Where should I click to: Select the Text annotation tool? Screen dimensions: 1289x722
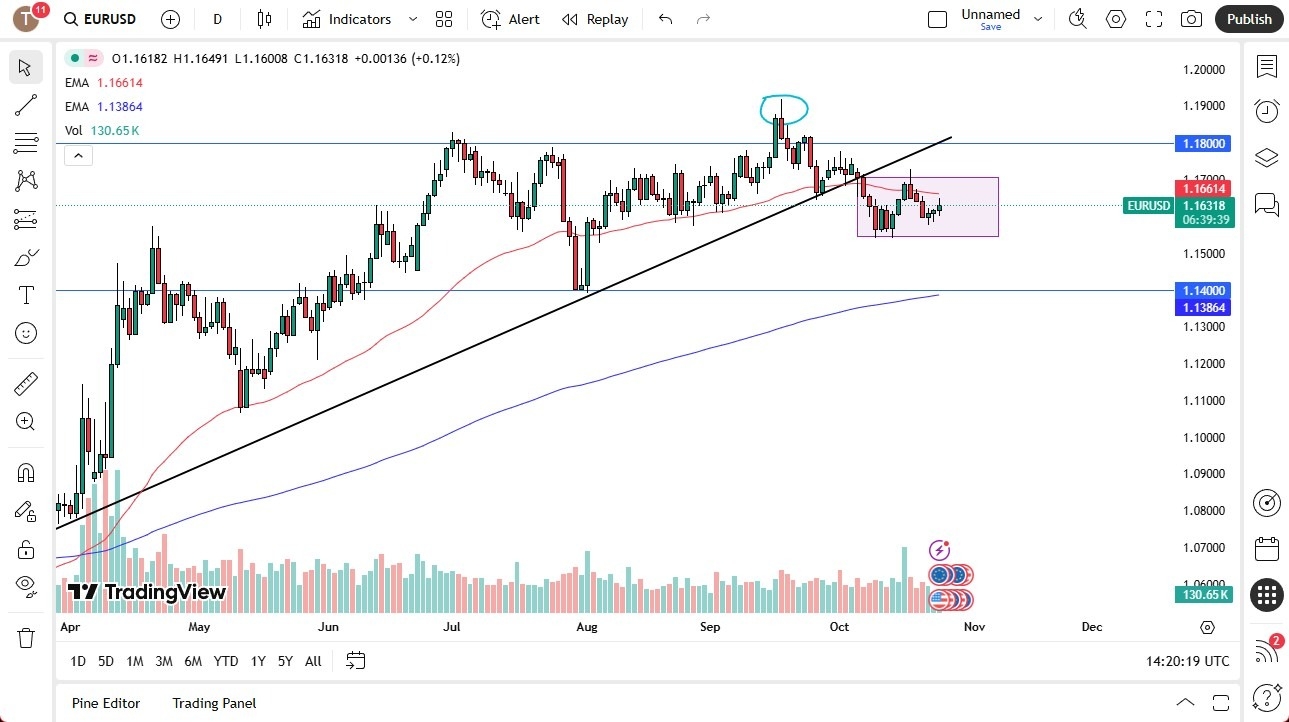pos(25,295)
